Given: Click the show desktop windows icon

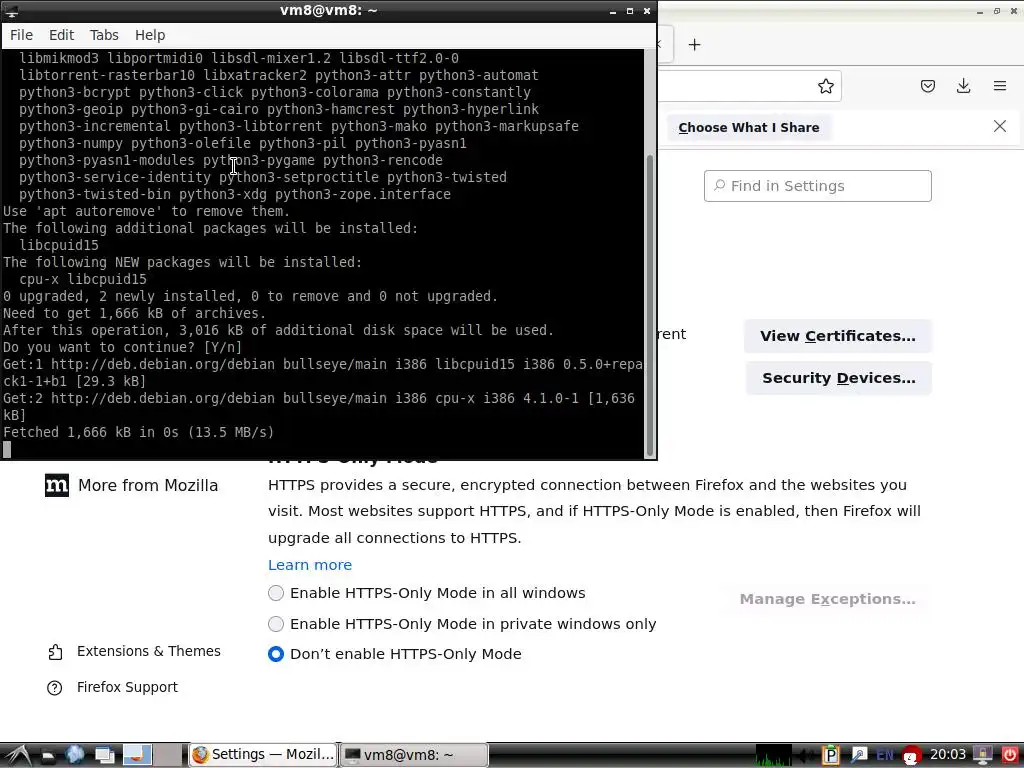Looking at the screenshot, I should click(x=104, y=756).
